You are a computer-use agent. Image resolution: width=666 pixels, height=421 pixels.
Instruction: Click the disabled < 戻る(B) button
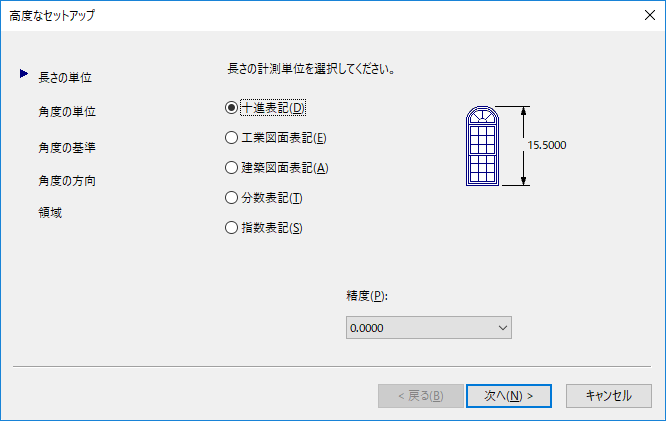click(420, 395)
